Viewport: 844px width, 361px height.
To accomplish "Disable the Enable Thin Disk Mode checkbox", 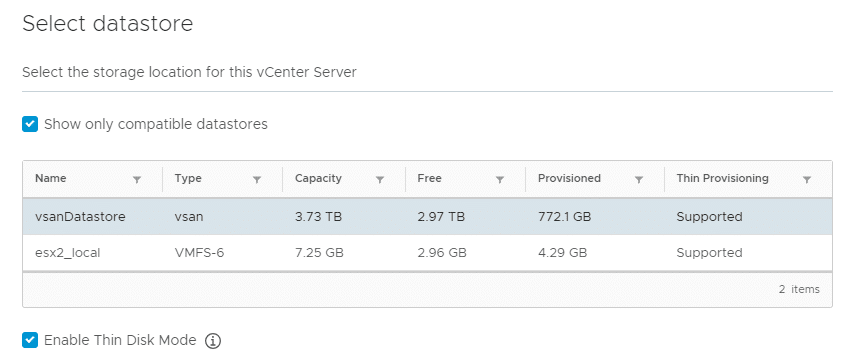I will click(x=30, y=340).
